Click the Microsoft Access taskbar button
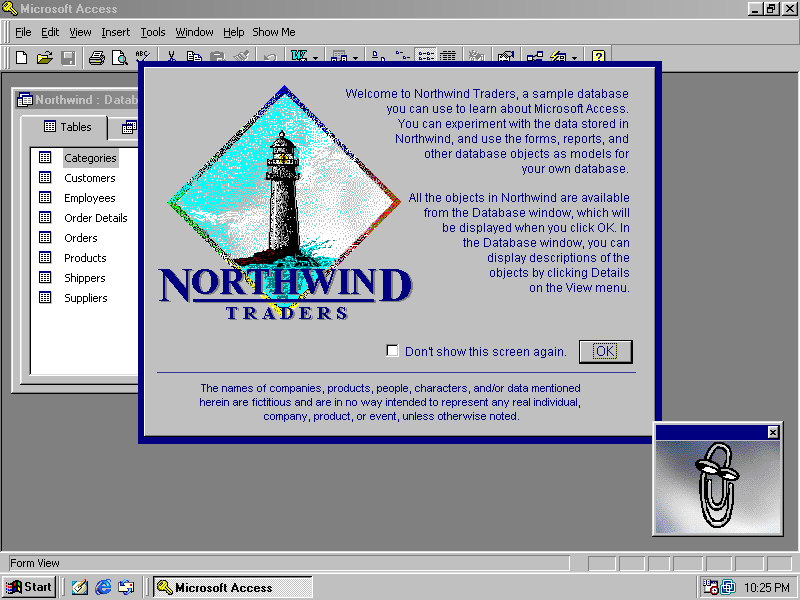 233,587
